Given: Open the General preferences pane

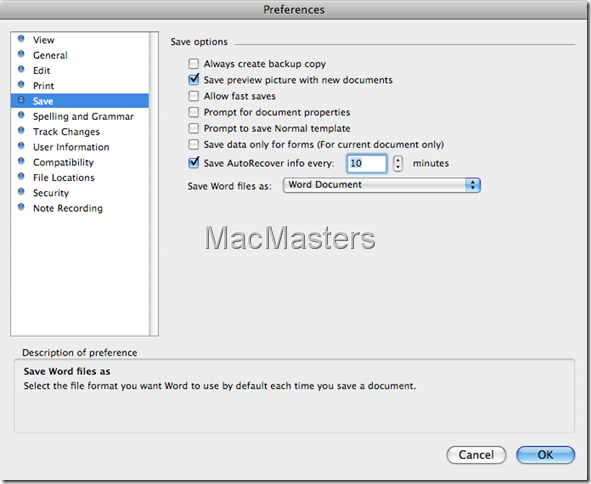Looking at the screenshot, I should pyautogui.click(x=50, y=55).
